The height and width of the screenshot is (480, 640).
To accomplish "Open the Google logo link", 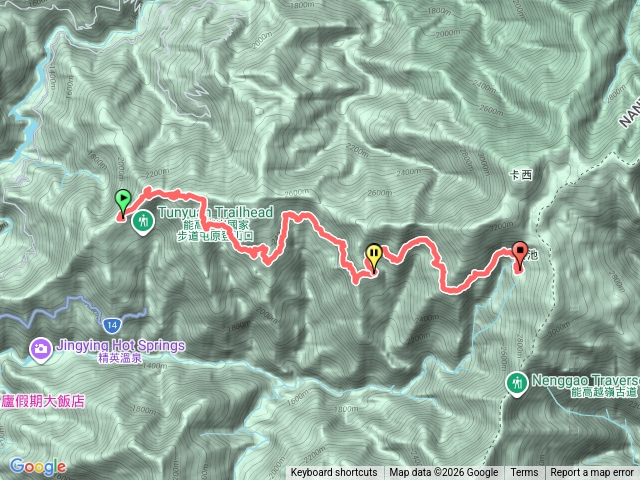I will (x=38, y=466).
